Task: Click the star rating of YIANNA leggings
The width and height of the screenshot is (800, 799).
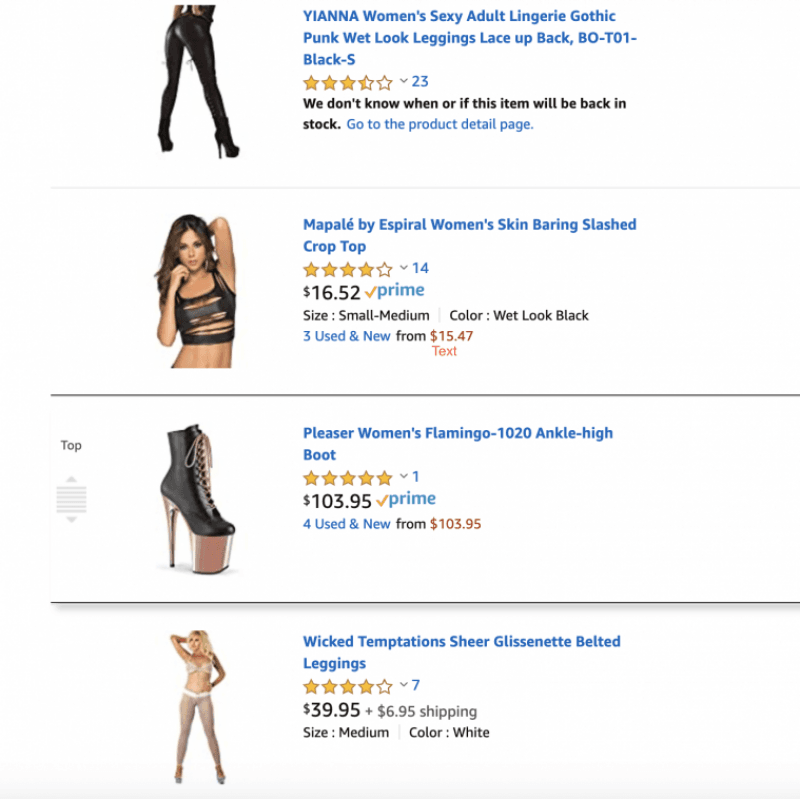Action: coord(348,83)
